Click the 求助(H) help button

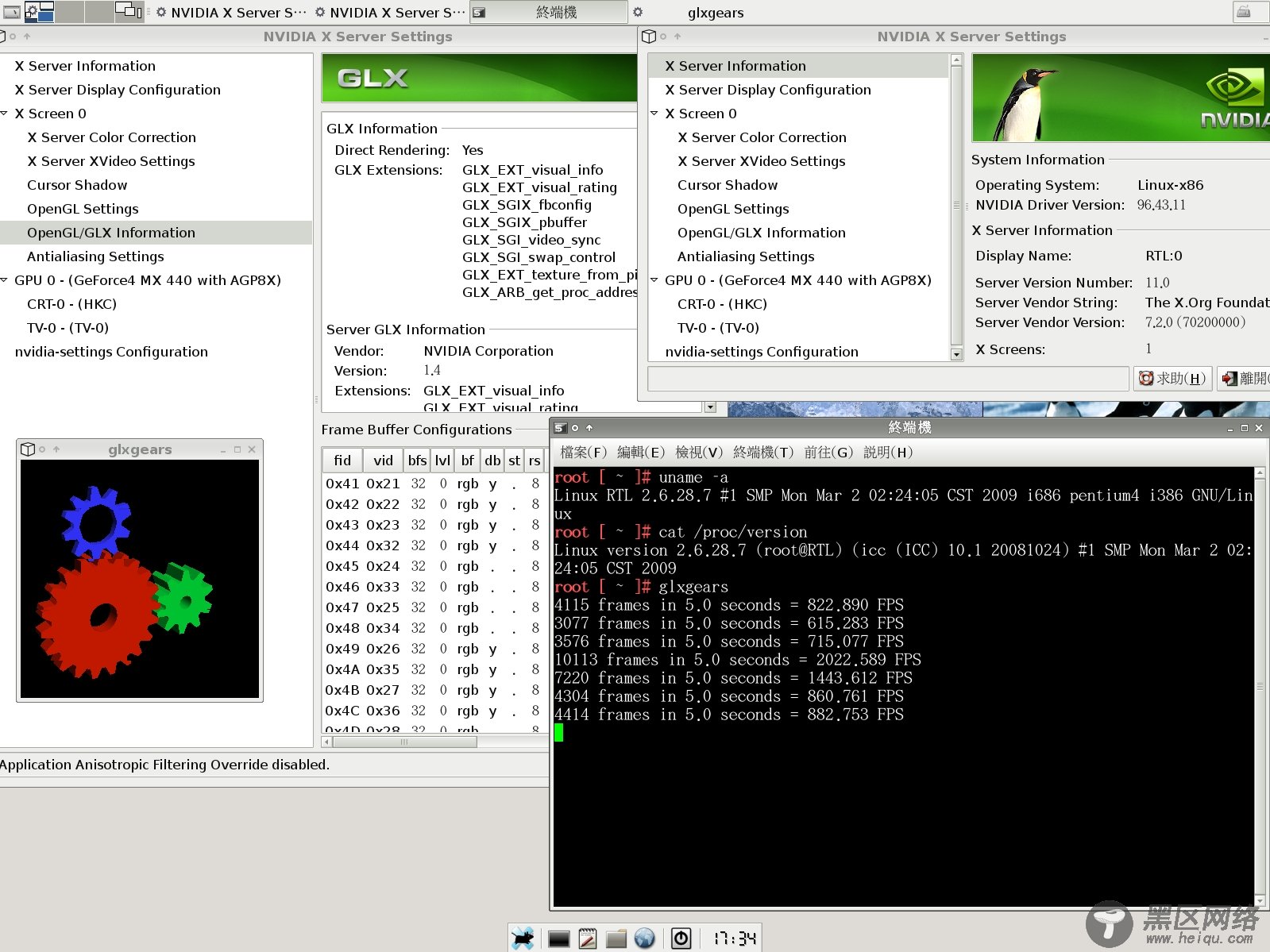point(1172,379)
